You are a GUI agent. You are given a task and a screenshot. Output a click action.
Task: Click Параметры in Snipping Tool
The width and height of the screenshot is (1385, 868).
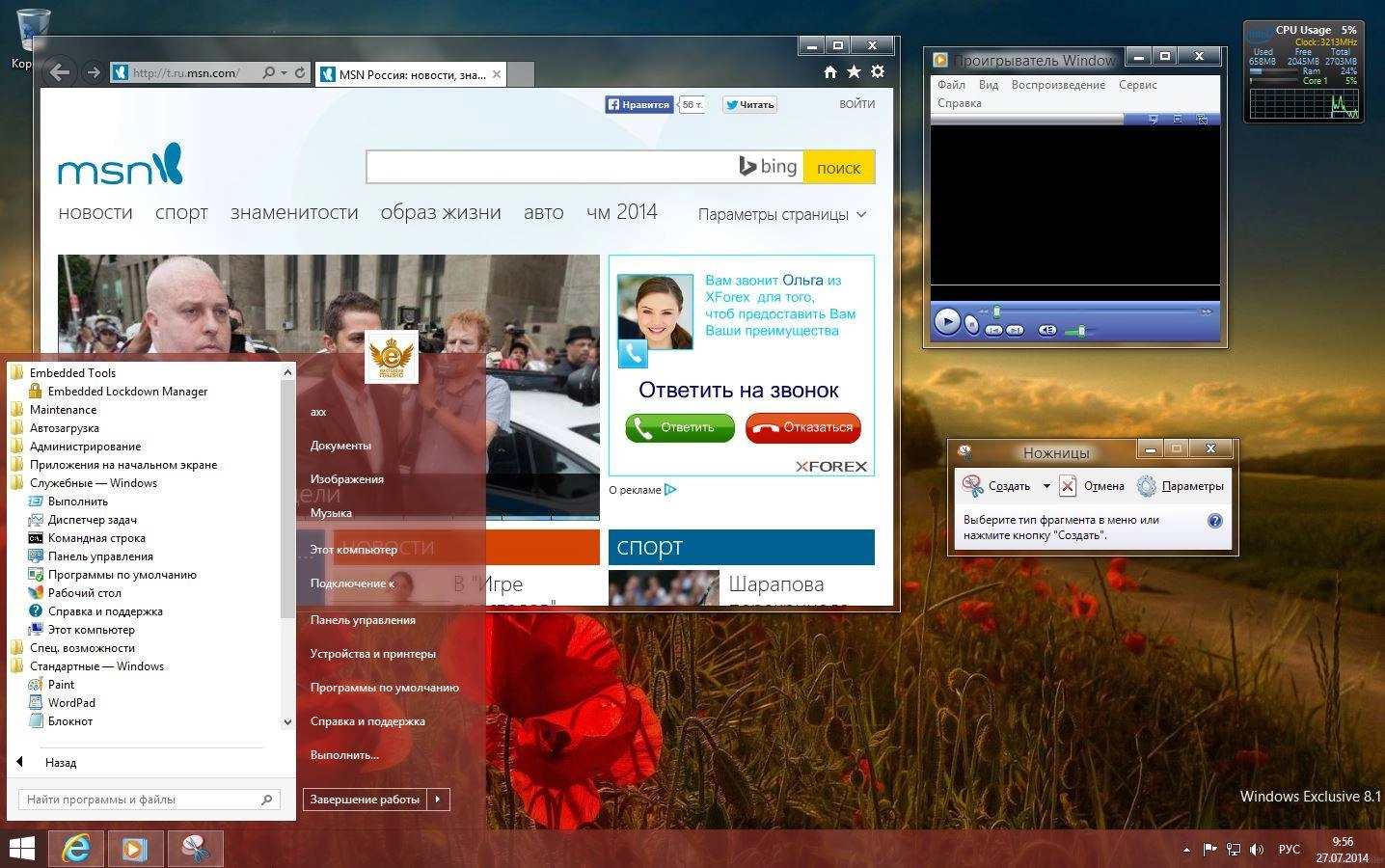[1181, 486]
